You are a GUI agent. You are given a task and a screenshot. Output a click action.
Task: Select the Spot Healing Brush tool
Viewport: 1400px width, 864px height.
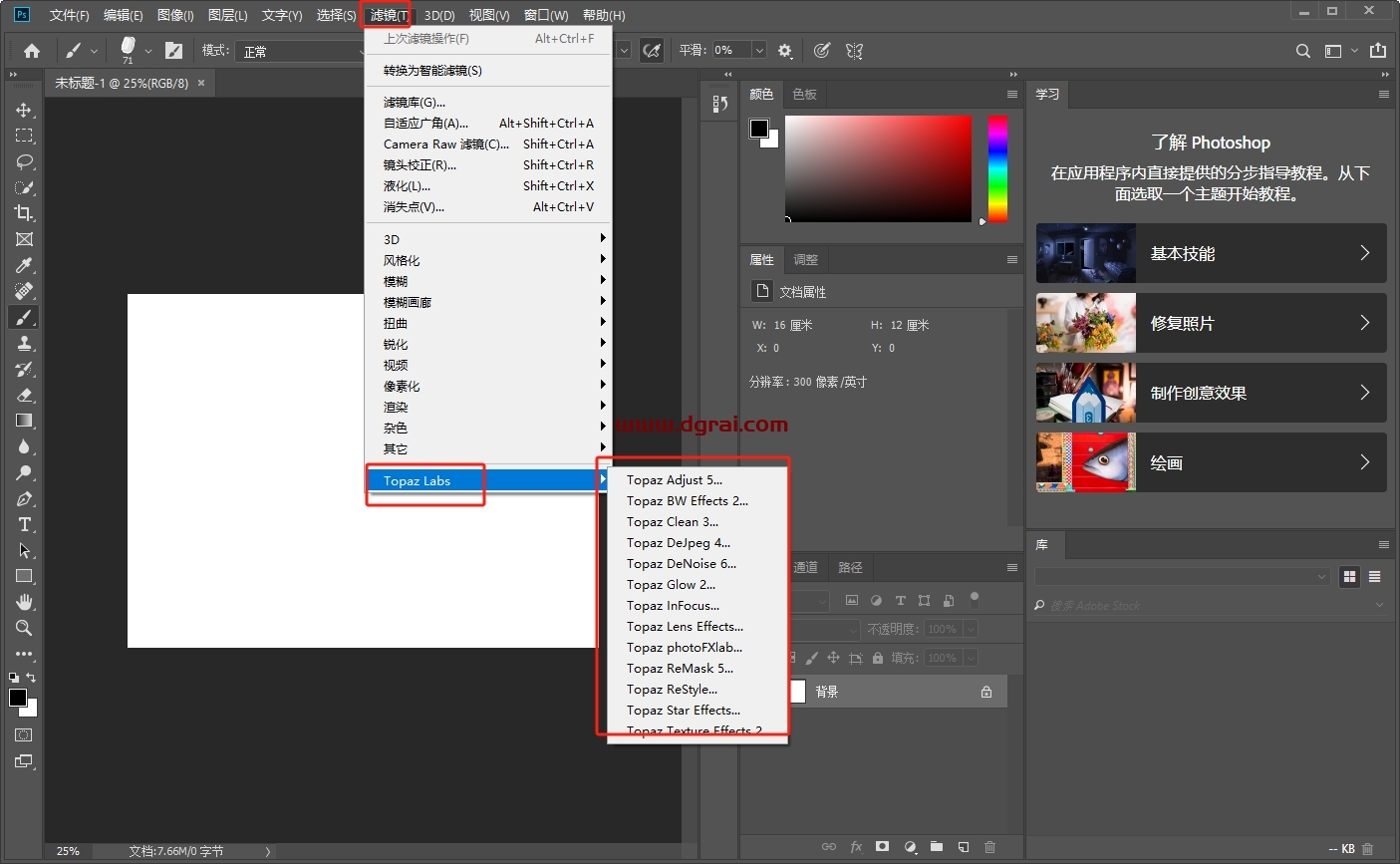24,291
